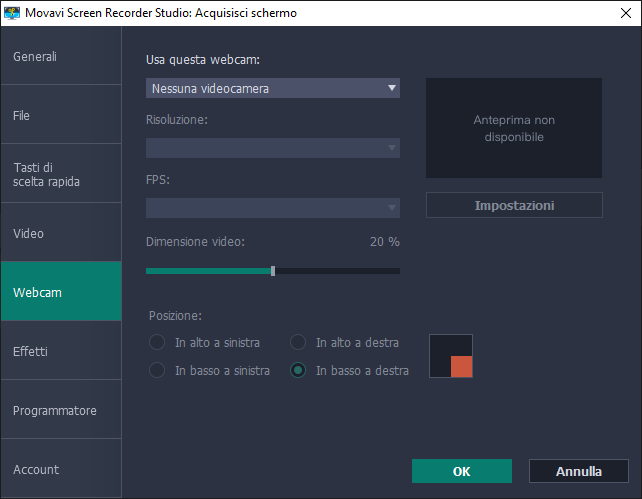Open the Generali tab

click(60, 56)
